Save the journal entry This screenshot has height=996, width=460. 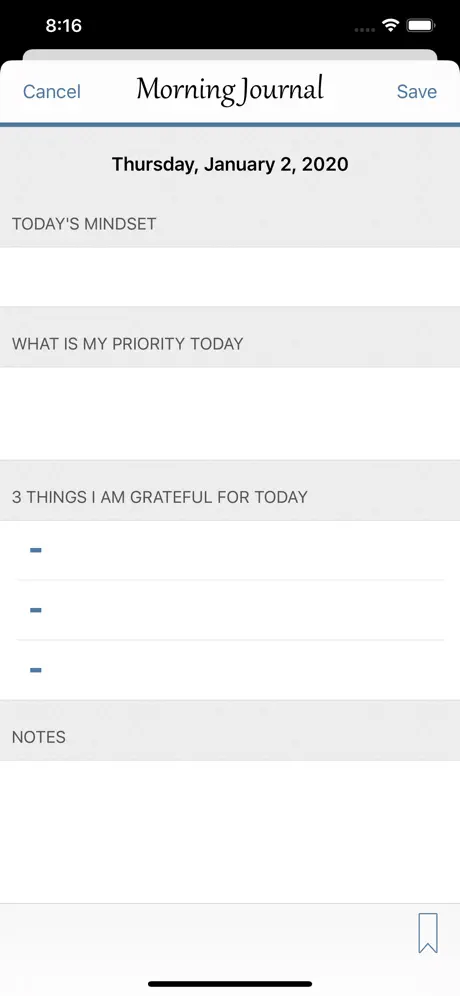tap(417, 91)
